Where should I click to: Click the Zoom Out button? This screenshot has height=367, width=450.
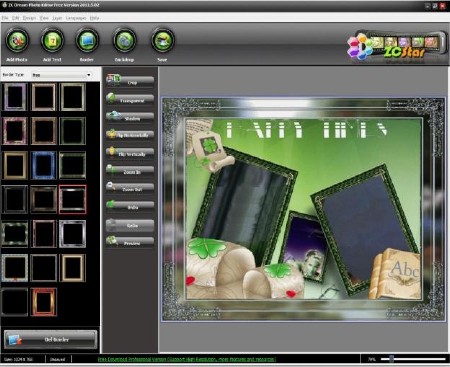pyautogui.click(x=130, y=188)
